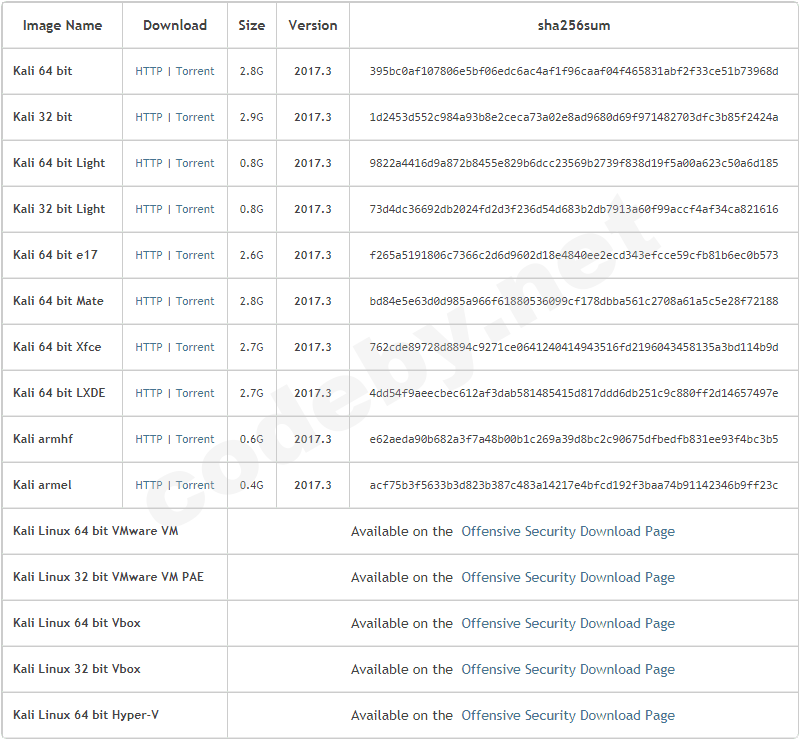Open Offensive Security page for 64 bit VMware VM
The height and width of the screenshot is (741, 801).
(x=567, y=531)
